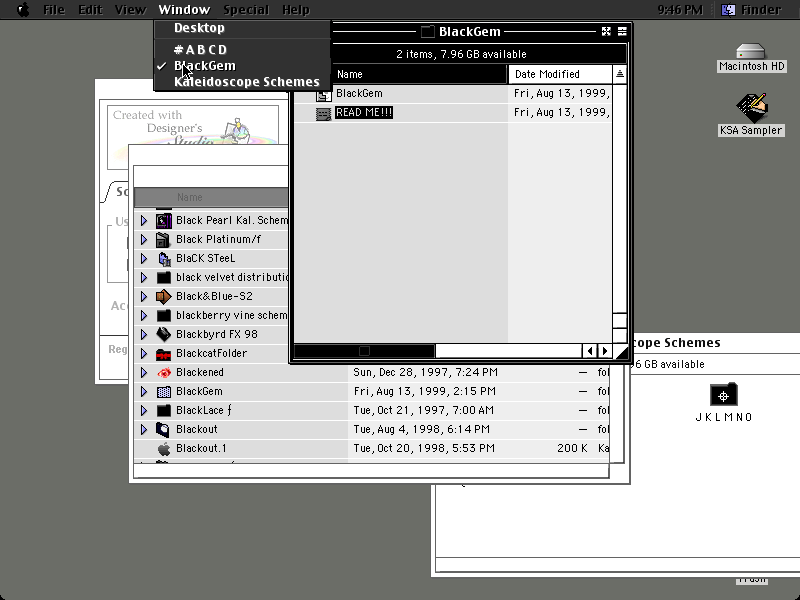Click the collapse box on the BlackGem title bar

622,32
